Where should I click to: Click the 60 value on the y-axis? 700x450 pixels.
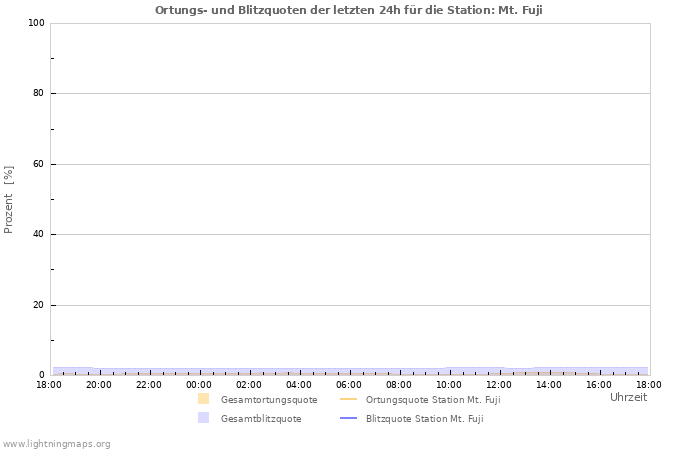point(38,164)
